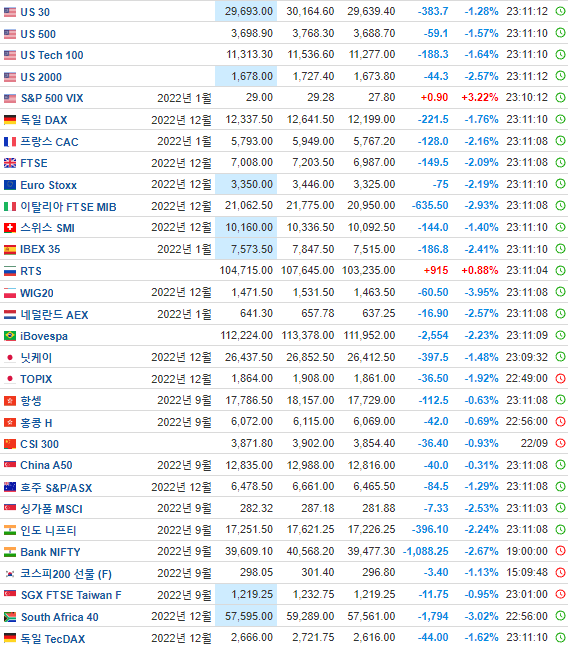The image size is (568, 648).
Task: Click the French flag beside 프랑스 CAC
Action: tap(10, 142)
